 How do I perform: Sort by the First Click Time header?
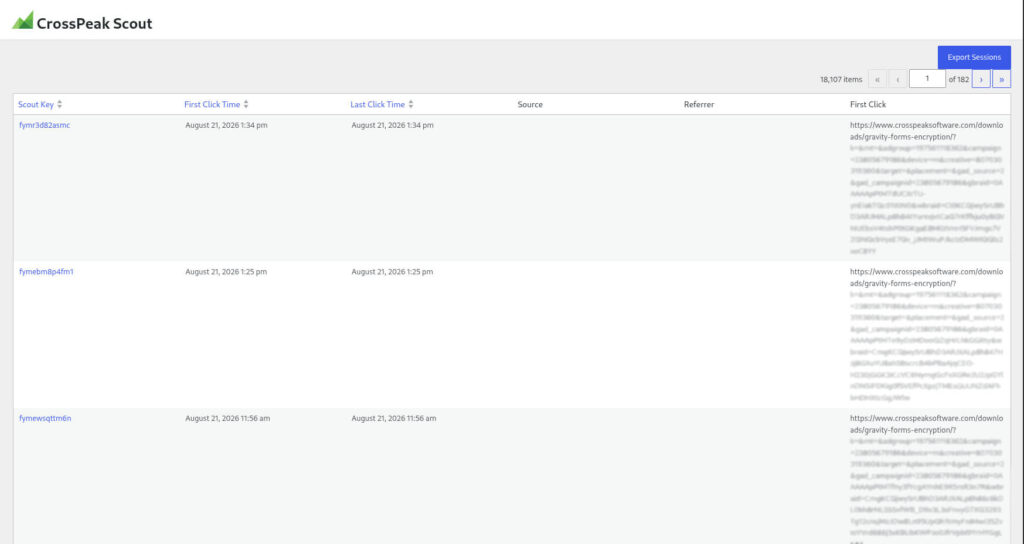[212, 104]
